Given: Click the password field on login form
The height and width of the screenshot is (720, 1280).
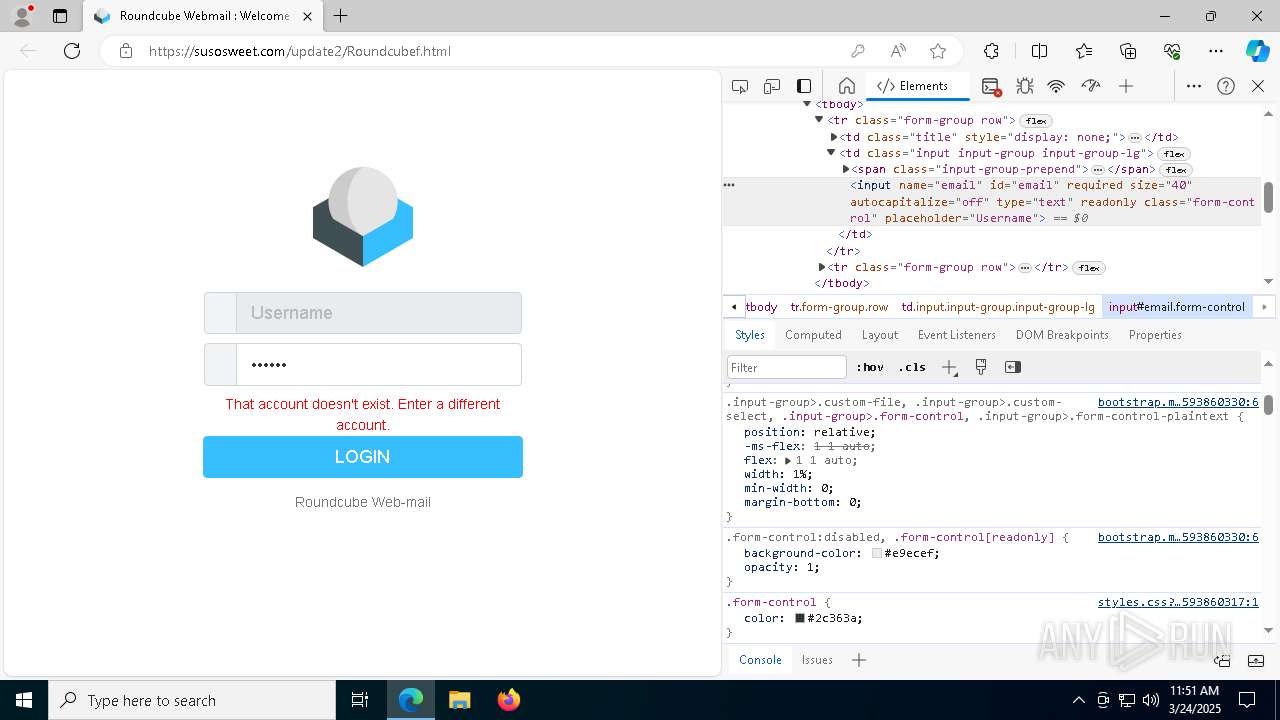Looking at the screenshot, I should 378,365.
